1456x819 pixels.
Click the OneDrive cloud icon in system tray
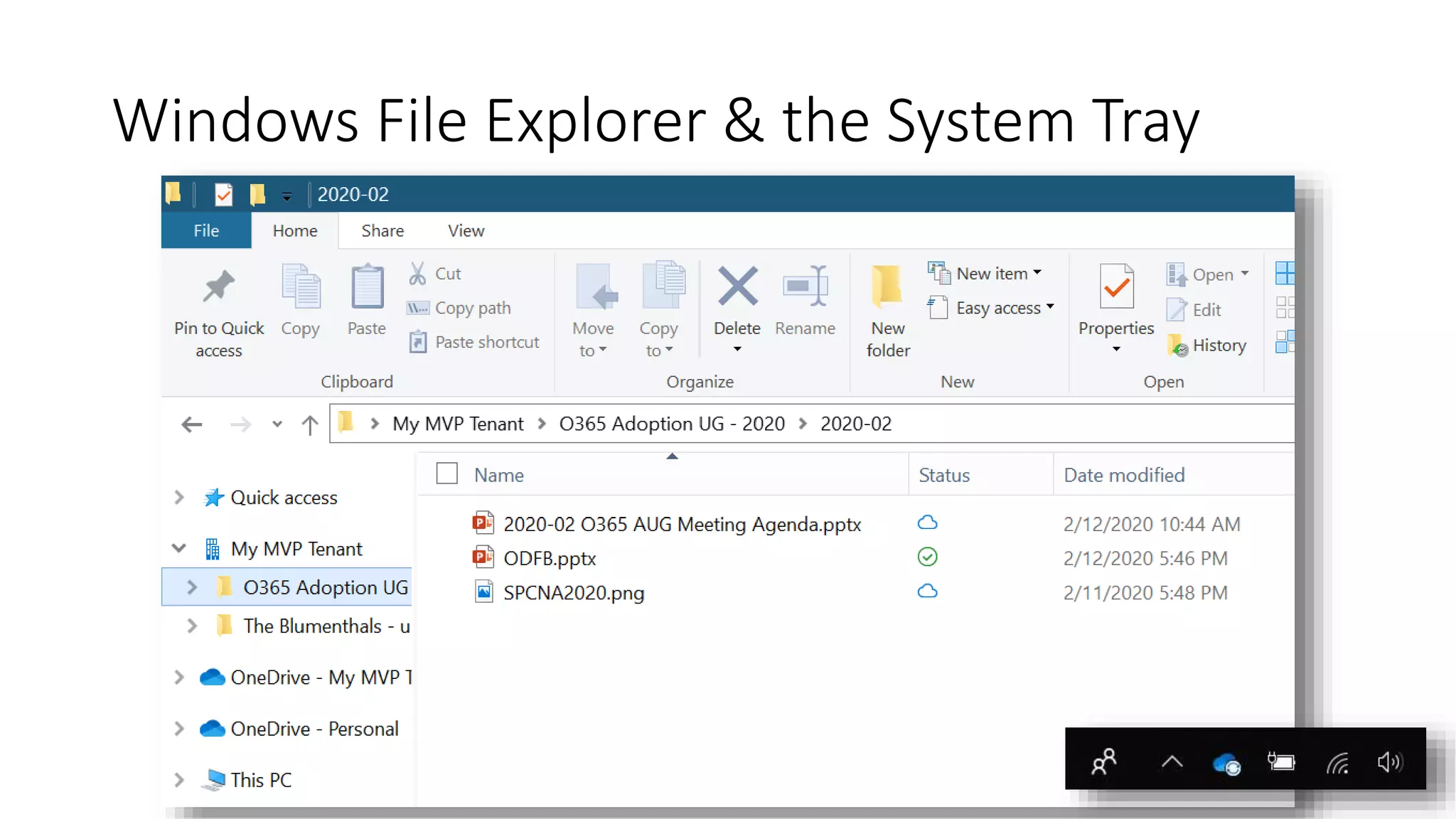[x=1226, y=764]
